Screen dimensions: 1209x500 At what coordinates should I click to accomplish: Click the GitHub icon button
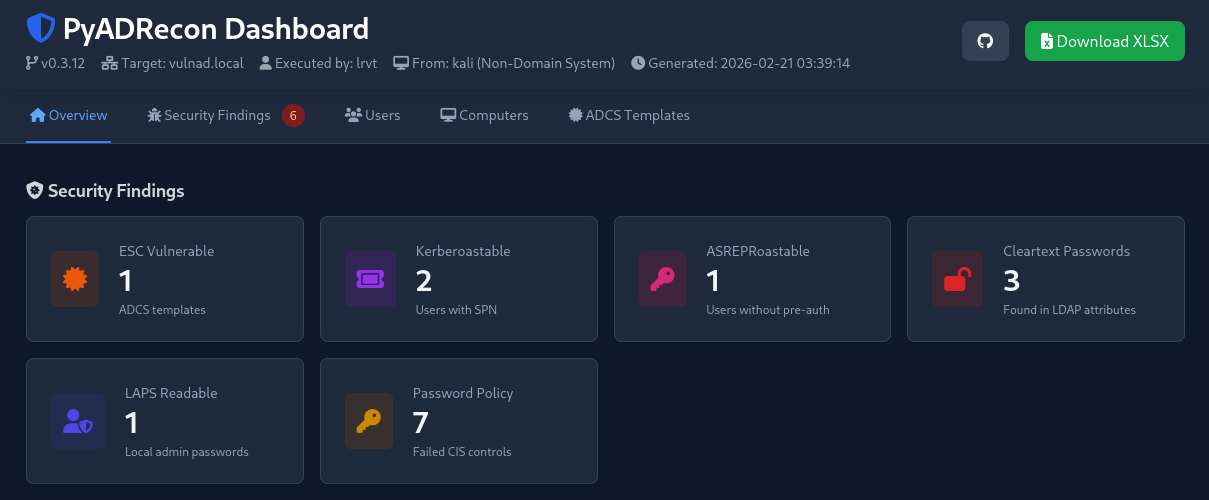pyautogui.click(x=985, y=41)
